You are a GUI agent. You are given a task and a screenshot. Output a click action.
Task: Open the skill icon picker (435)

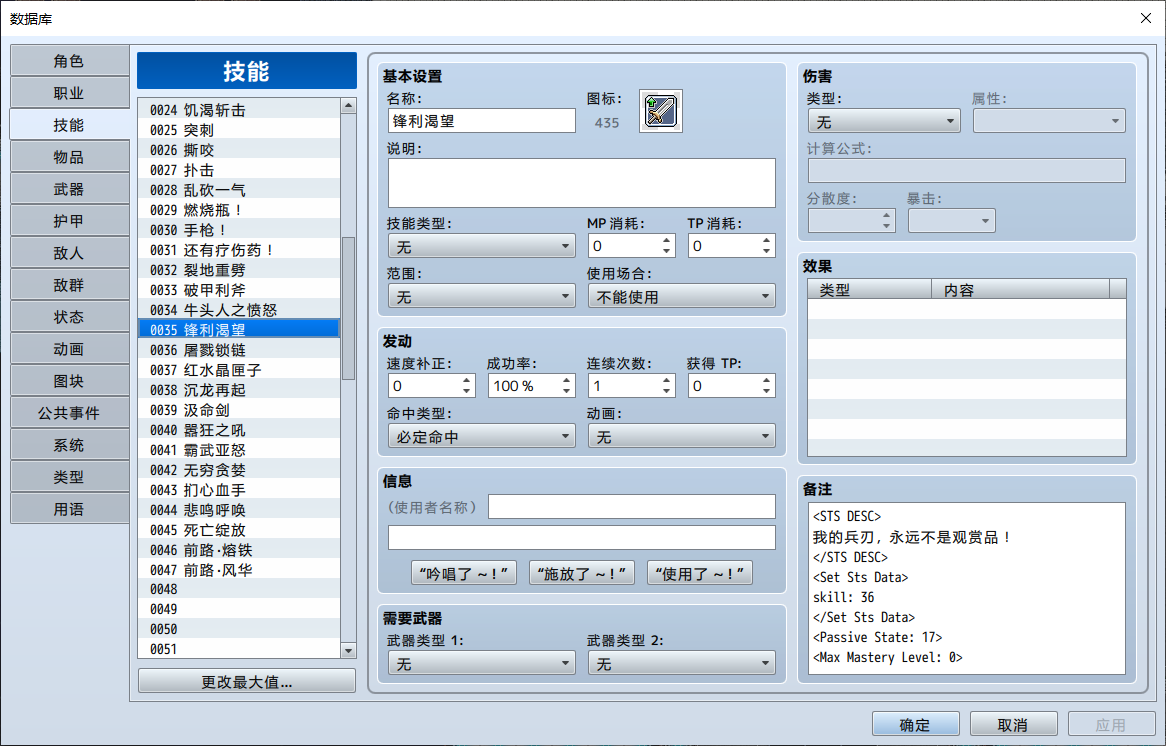tap(660, 112)
